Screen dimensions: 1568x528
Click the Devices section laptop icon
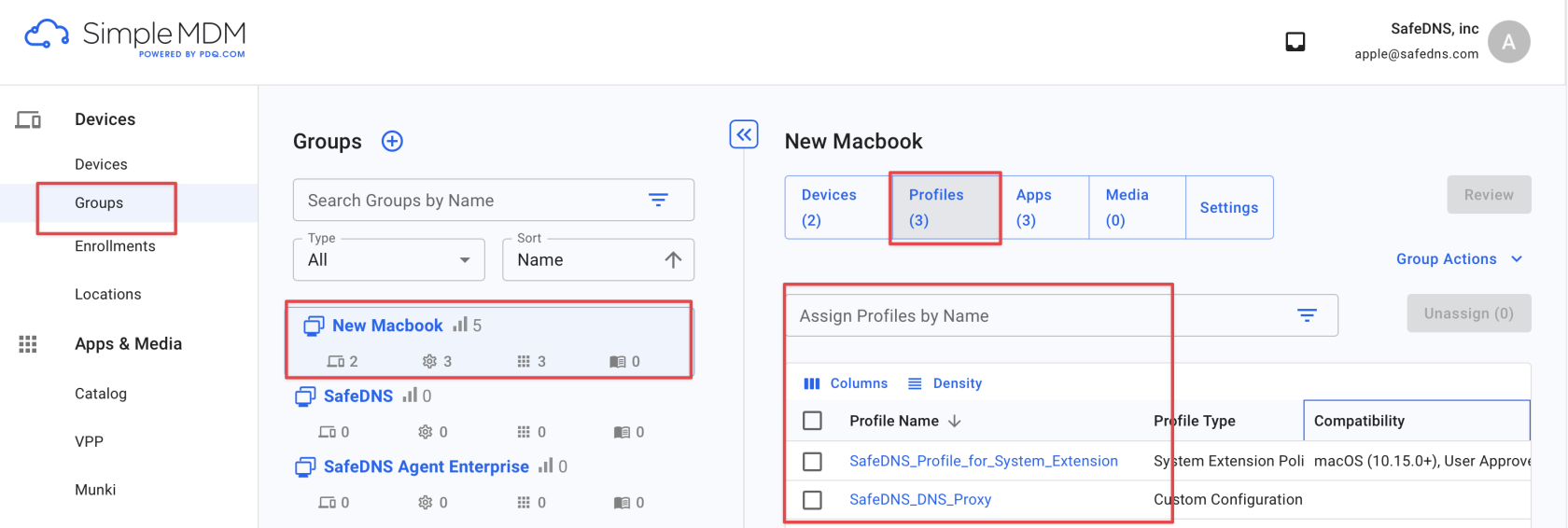point(28,120)
